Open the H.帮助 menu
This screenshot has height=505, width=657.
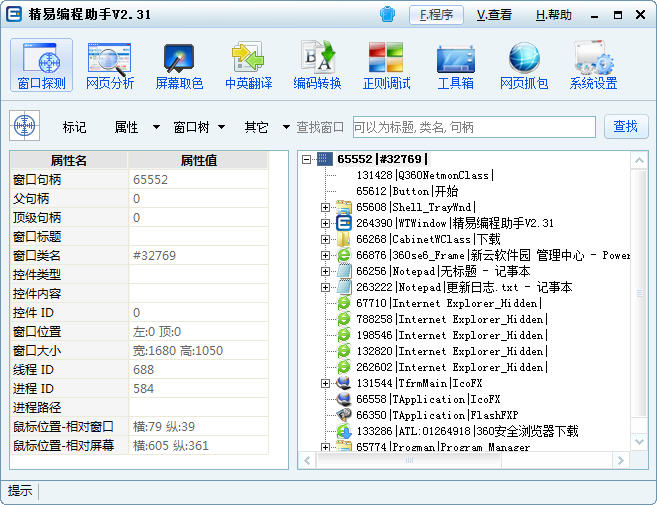[554, 15]
